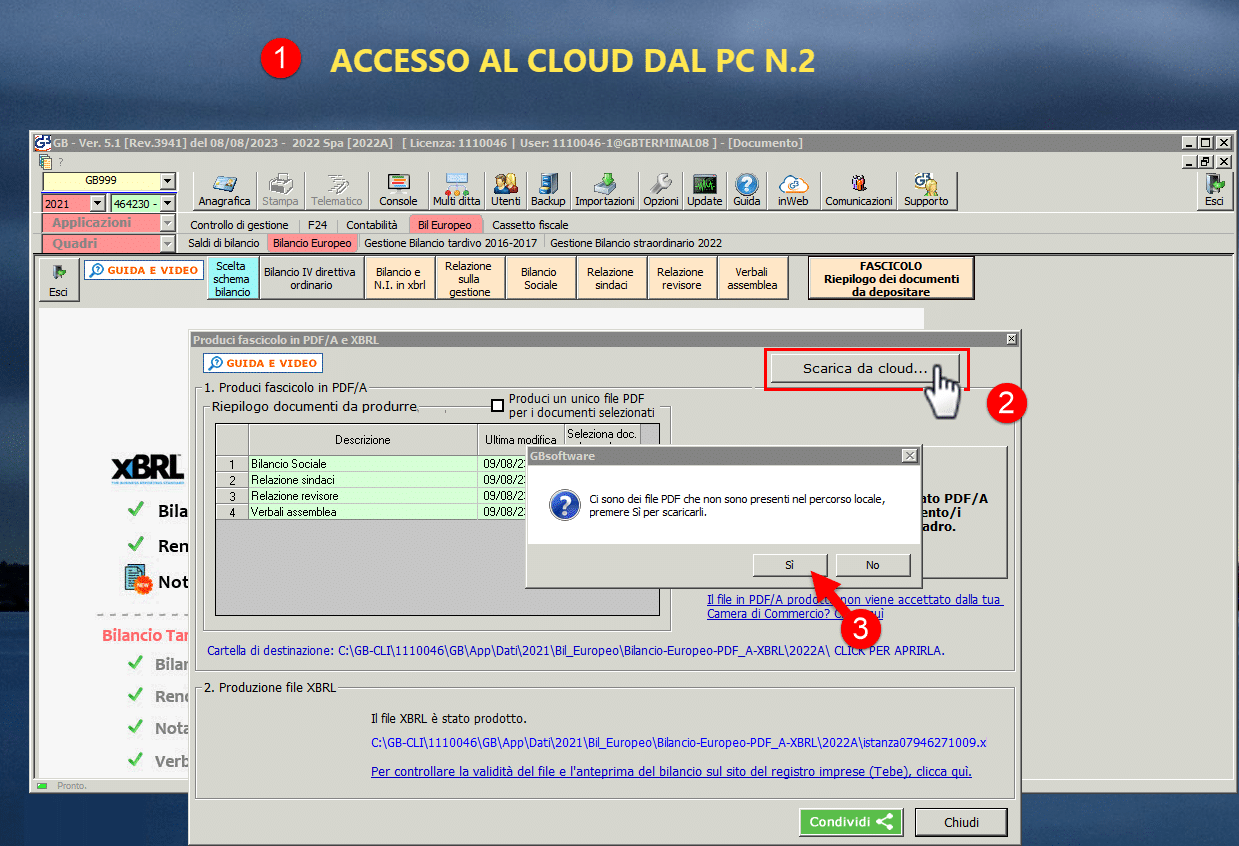This screenshot has width=1239, height=846.
Task: Expand the Quadri dropdown
Action: [x=167, y=243]
